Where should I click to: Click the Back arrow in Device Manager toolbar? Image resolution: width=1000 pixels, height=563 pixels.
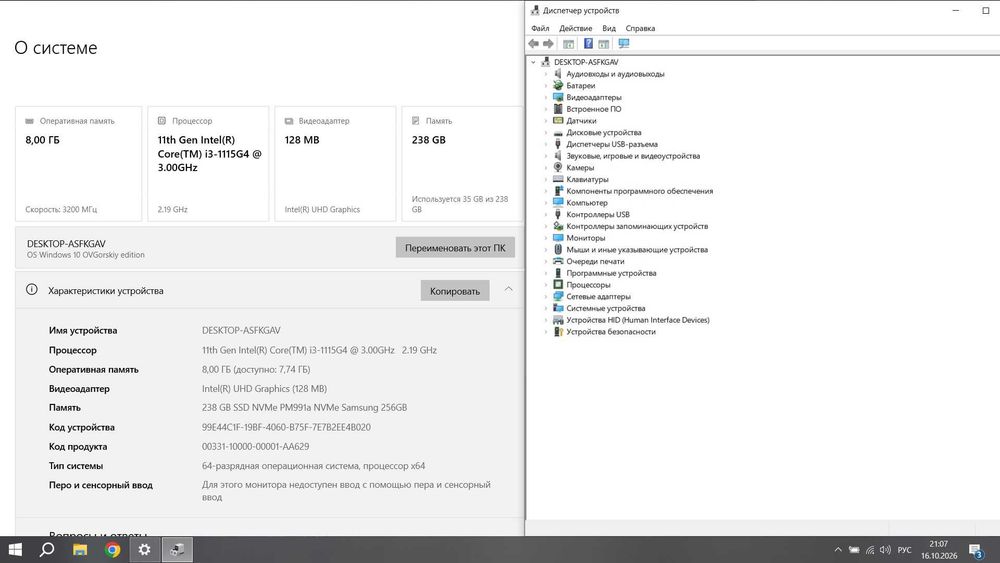click(533, 43)
